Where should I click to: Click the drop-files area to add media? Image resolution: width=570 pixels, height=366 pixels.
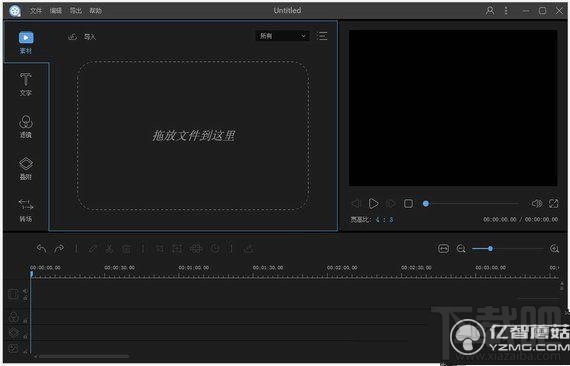pyautogui.click(x=193, y=135)
